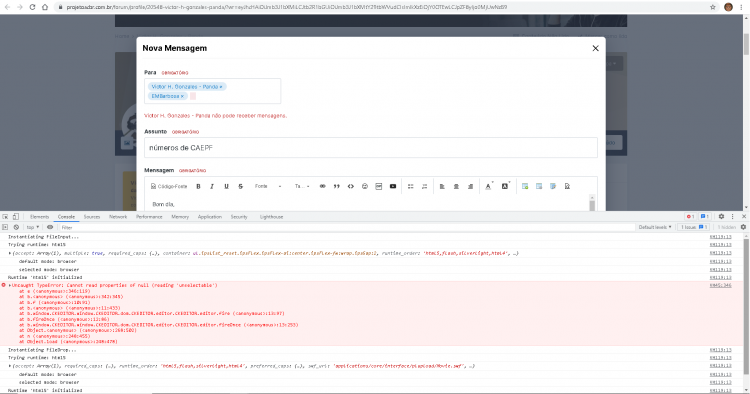Expand the Uncaught TypeError stack trace

[10, 285]
